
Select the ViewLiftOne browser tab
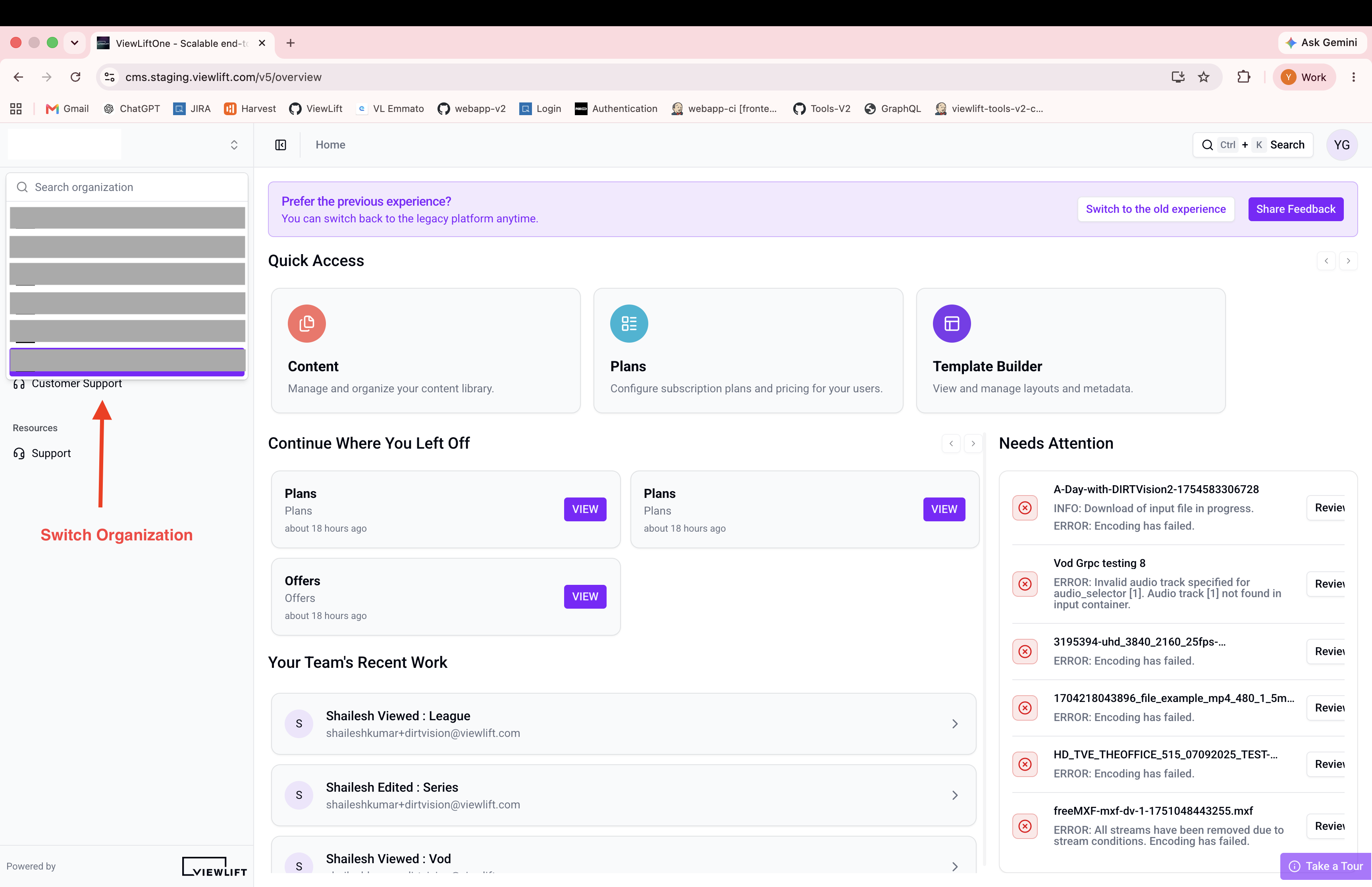tap(182, 43)
